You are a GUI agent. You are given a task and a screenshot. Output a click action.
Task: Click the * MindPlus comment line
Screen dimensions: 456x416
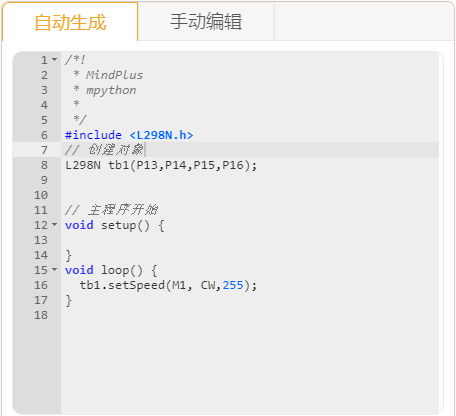pyautogui.click(x=108, y=75)
